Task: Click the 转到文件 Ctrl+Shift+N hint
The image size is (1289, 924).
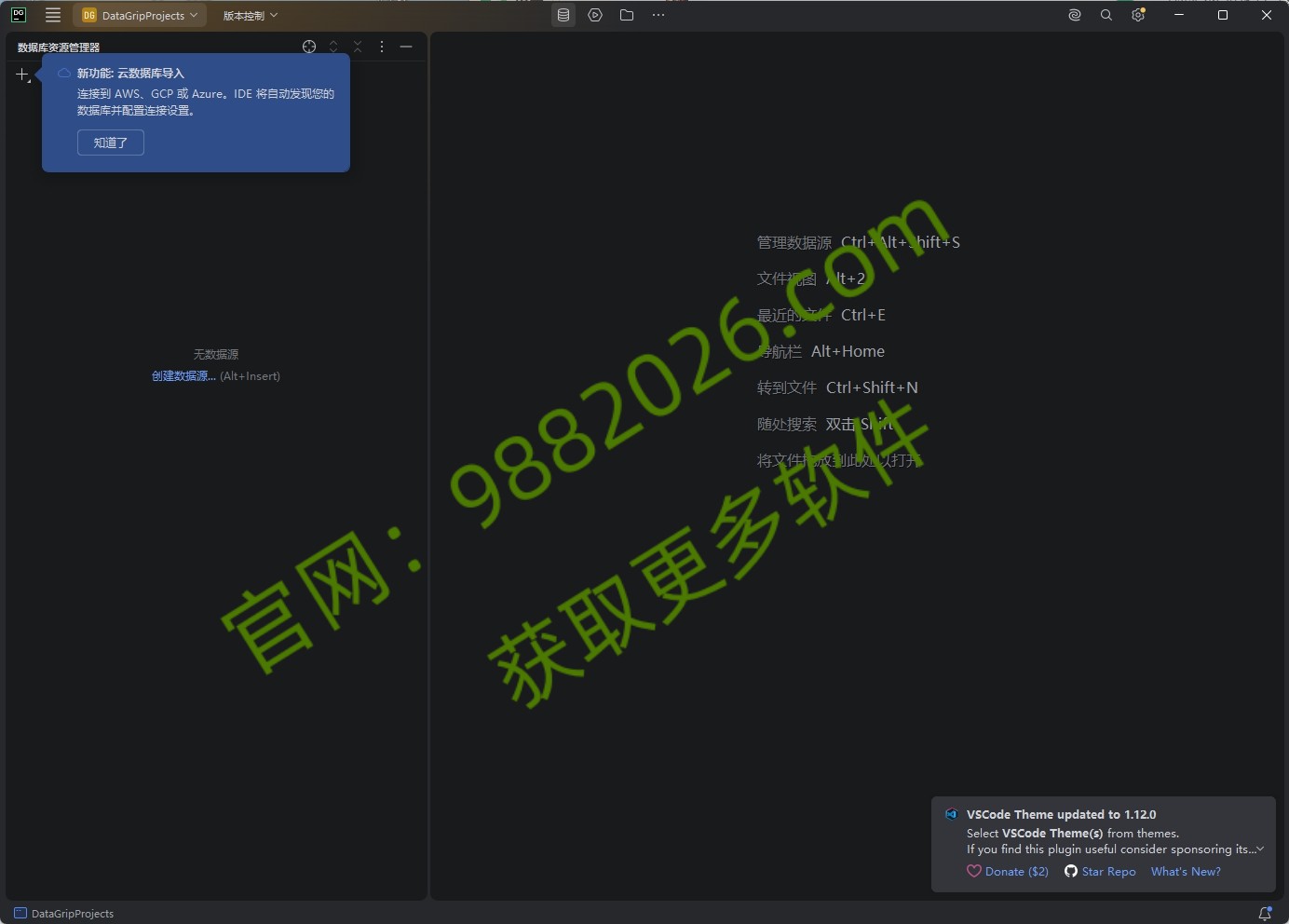Action: click(837, 387)
